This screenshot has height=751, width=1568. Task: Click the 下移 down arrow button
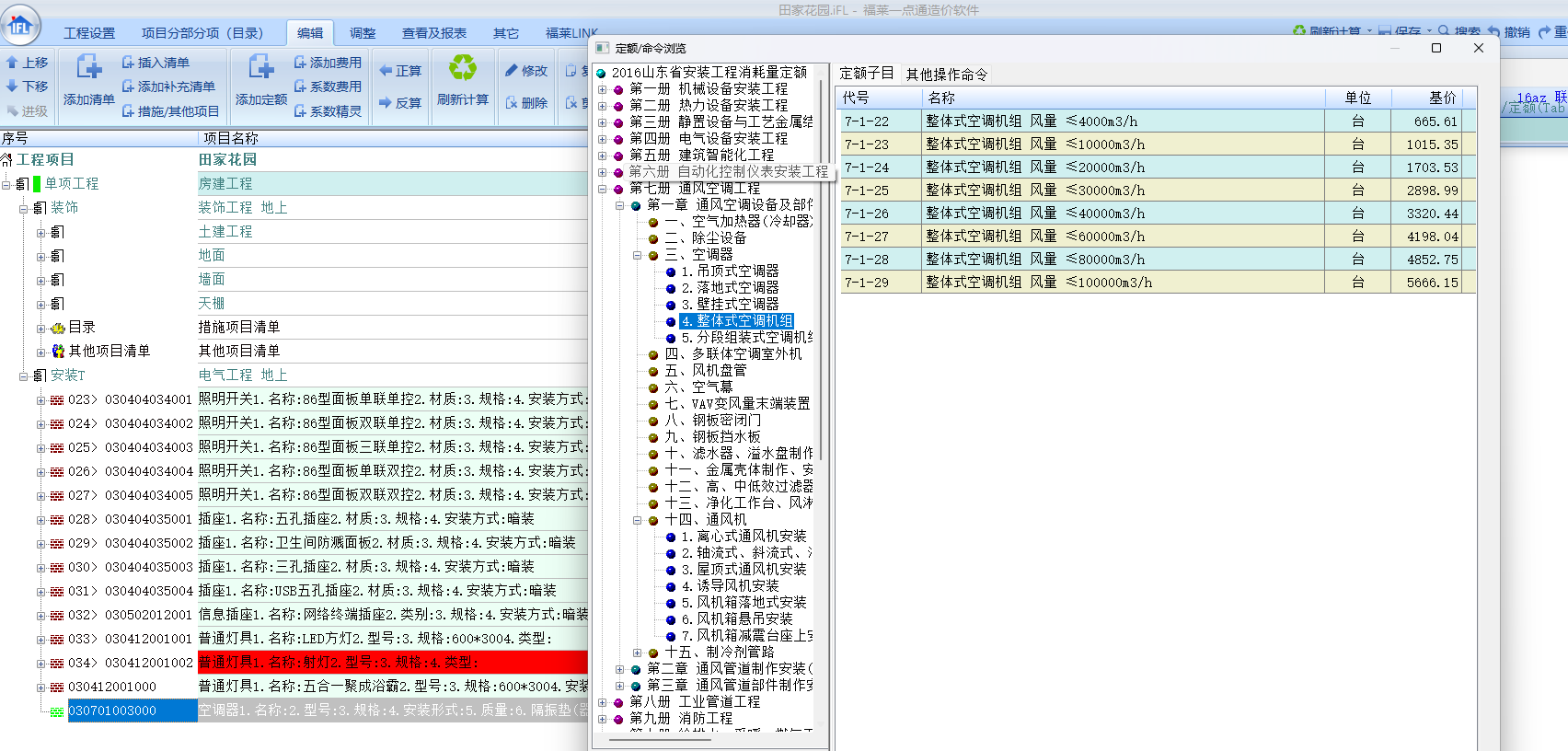tap(27, 87)
